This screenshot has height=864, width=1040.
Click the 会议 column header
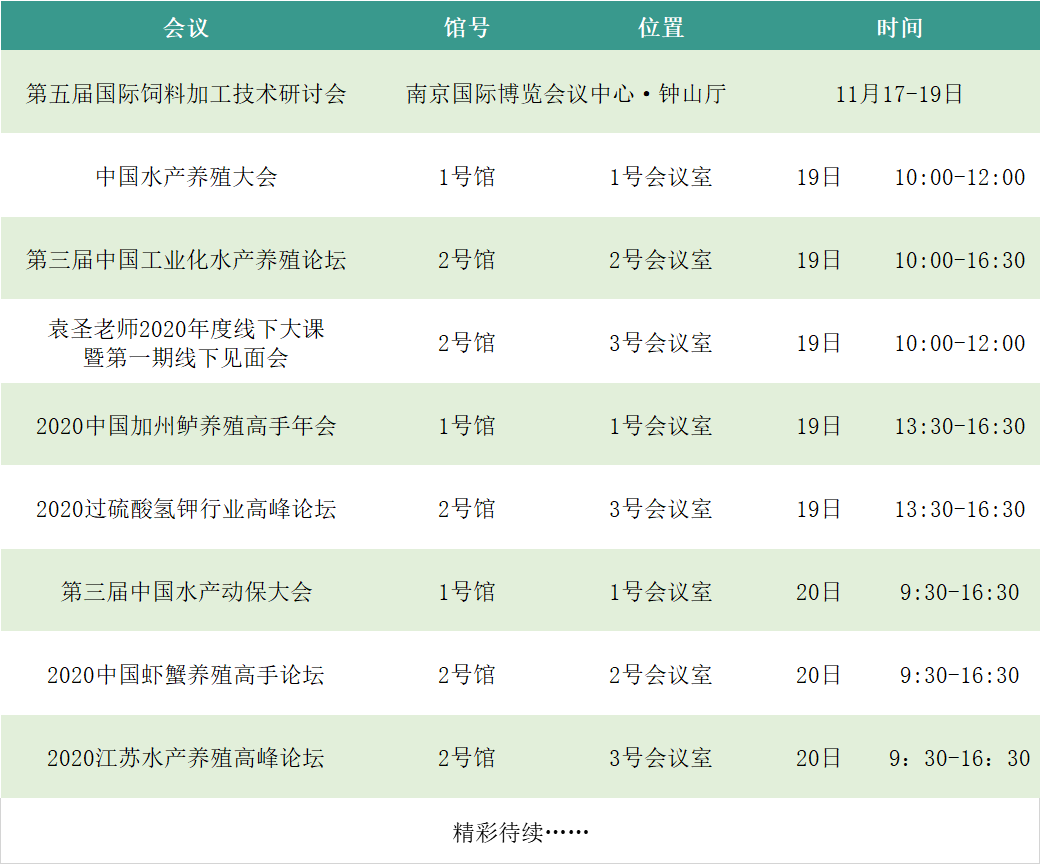point(186,28)
